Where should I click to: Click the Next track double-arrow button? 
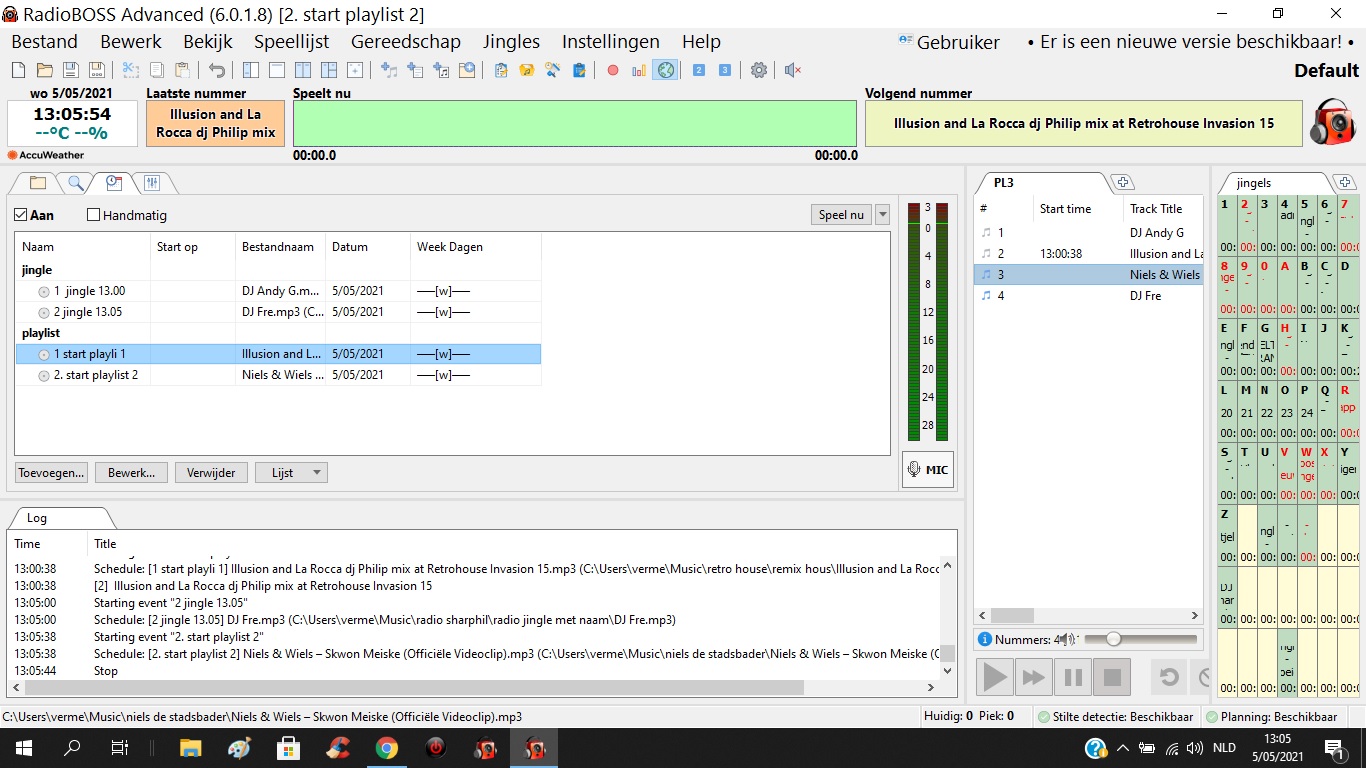(x=1033, y=678)
